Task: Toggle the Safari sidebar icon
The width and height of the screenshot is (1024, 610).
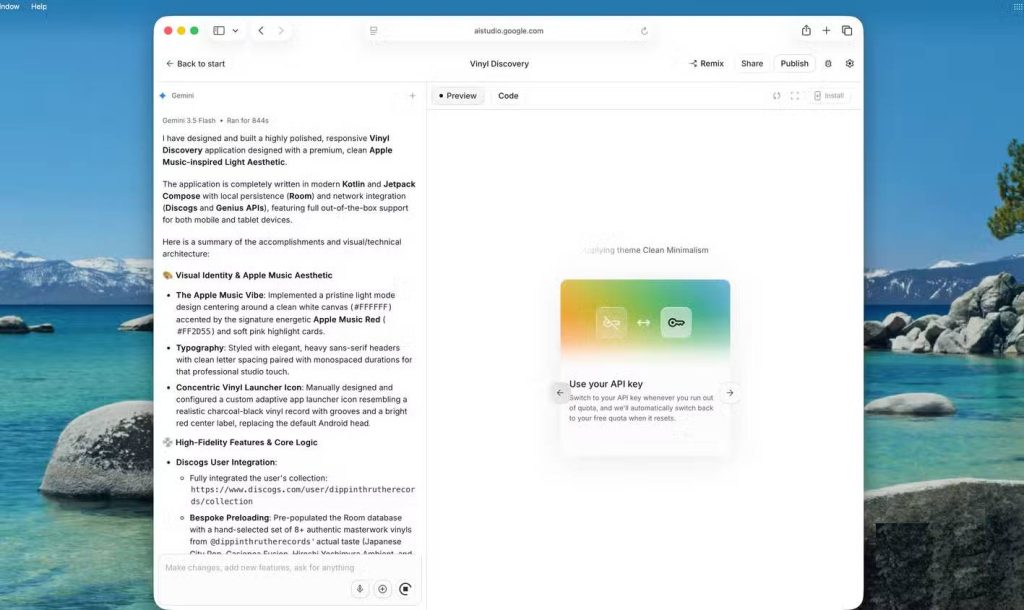Action: click(x=219, y=31)
